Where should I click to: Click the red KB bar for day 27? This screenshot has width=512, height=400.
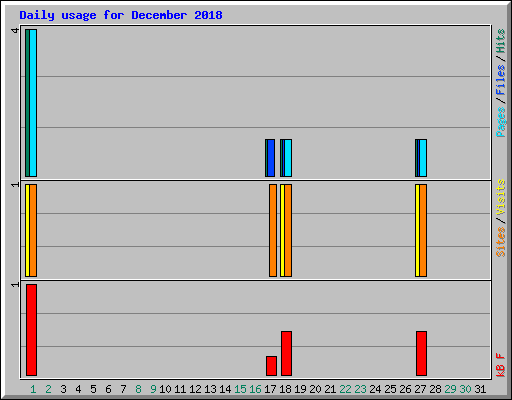(x=421, y=353)
